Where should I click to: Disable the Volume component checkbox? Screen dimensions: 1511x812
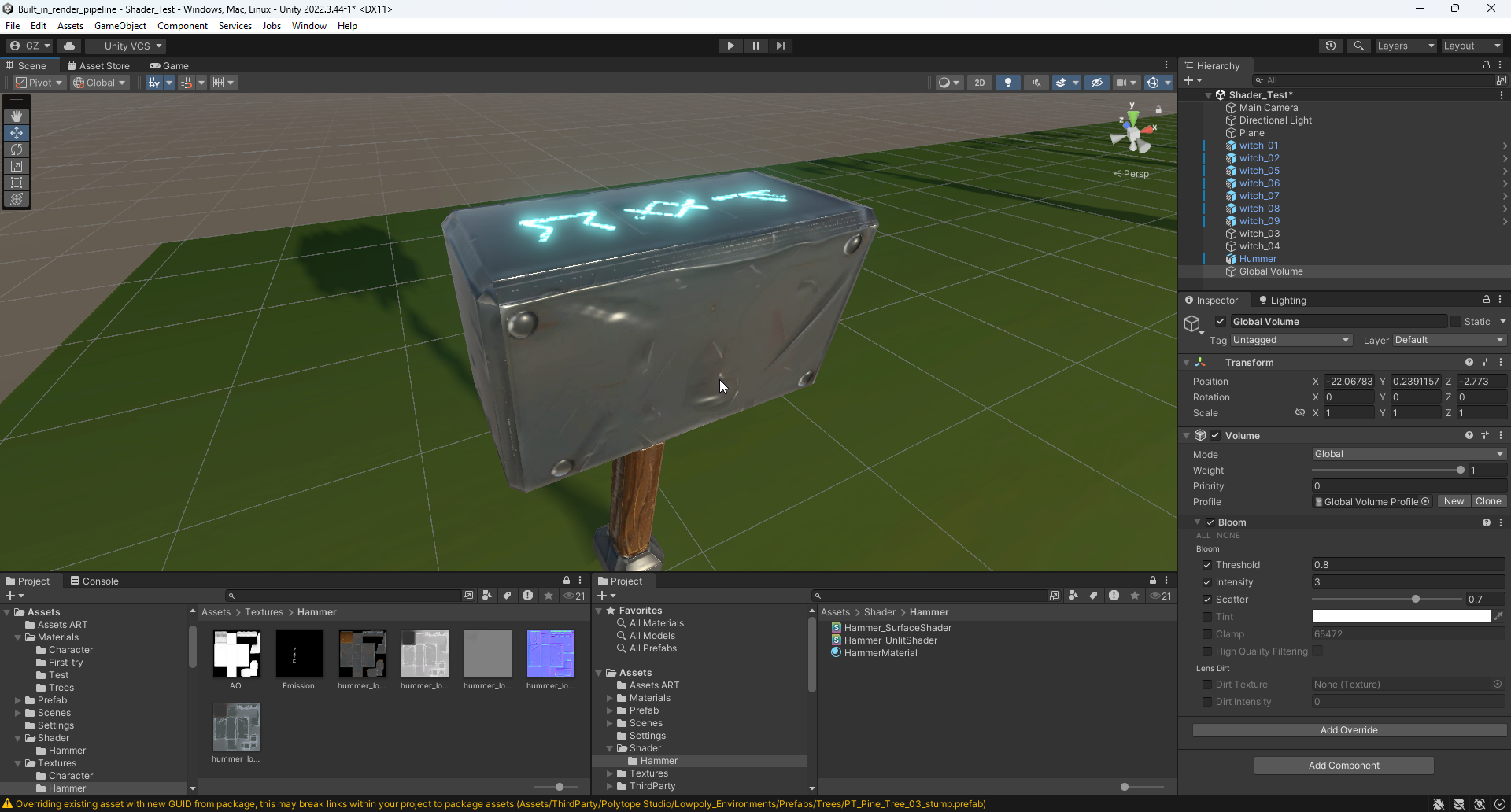(1215, 436)
